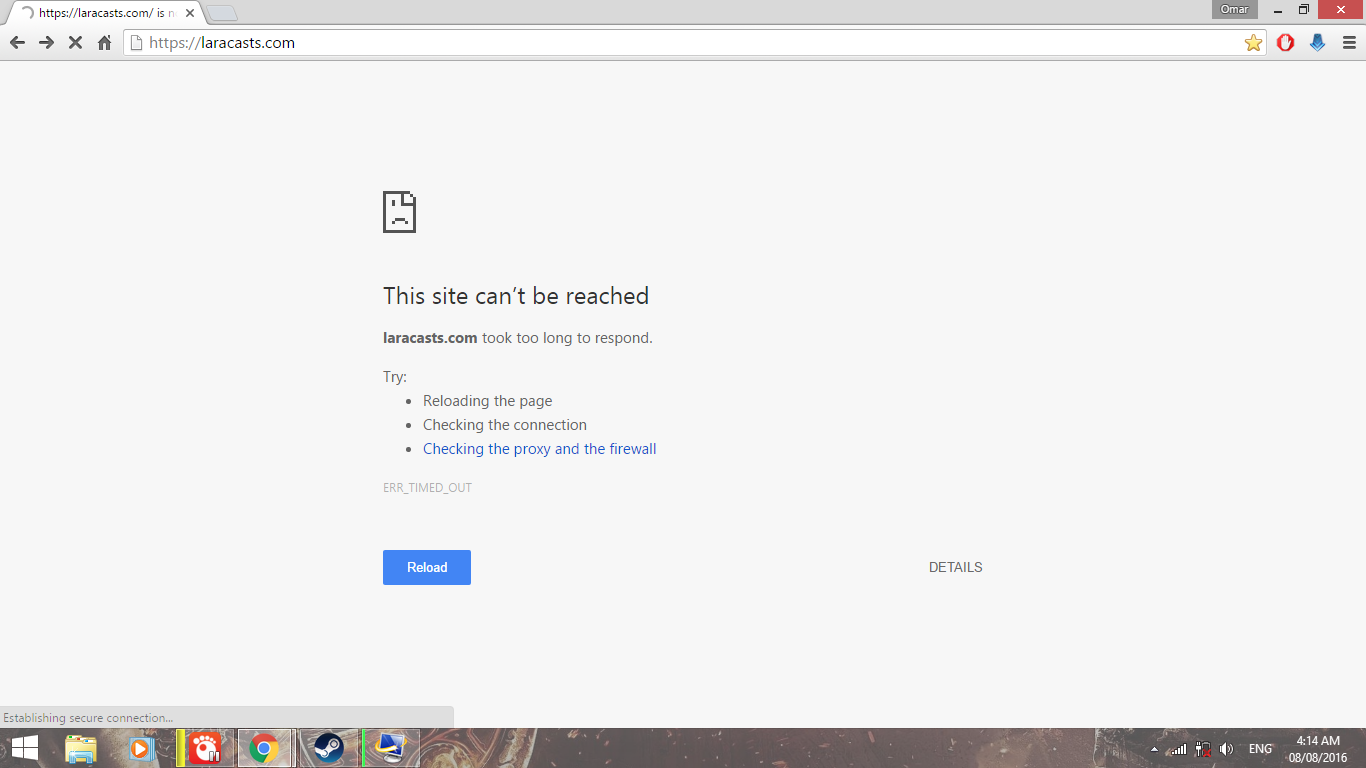Open the blue download extension icon

1318,43
